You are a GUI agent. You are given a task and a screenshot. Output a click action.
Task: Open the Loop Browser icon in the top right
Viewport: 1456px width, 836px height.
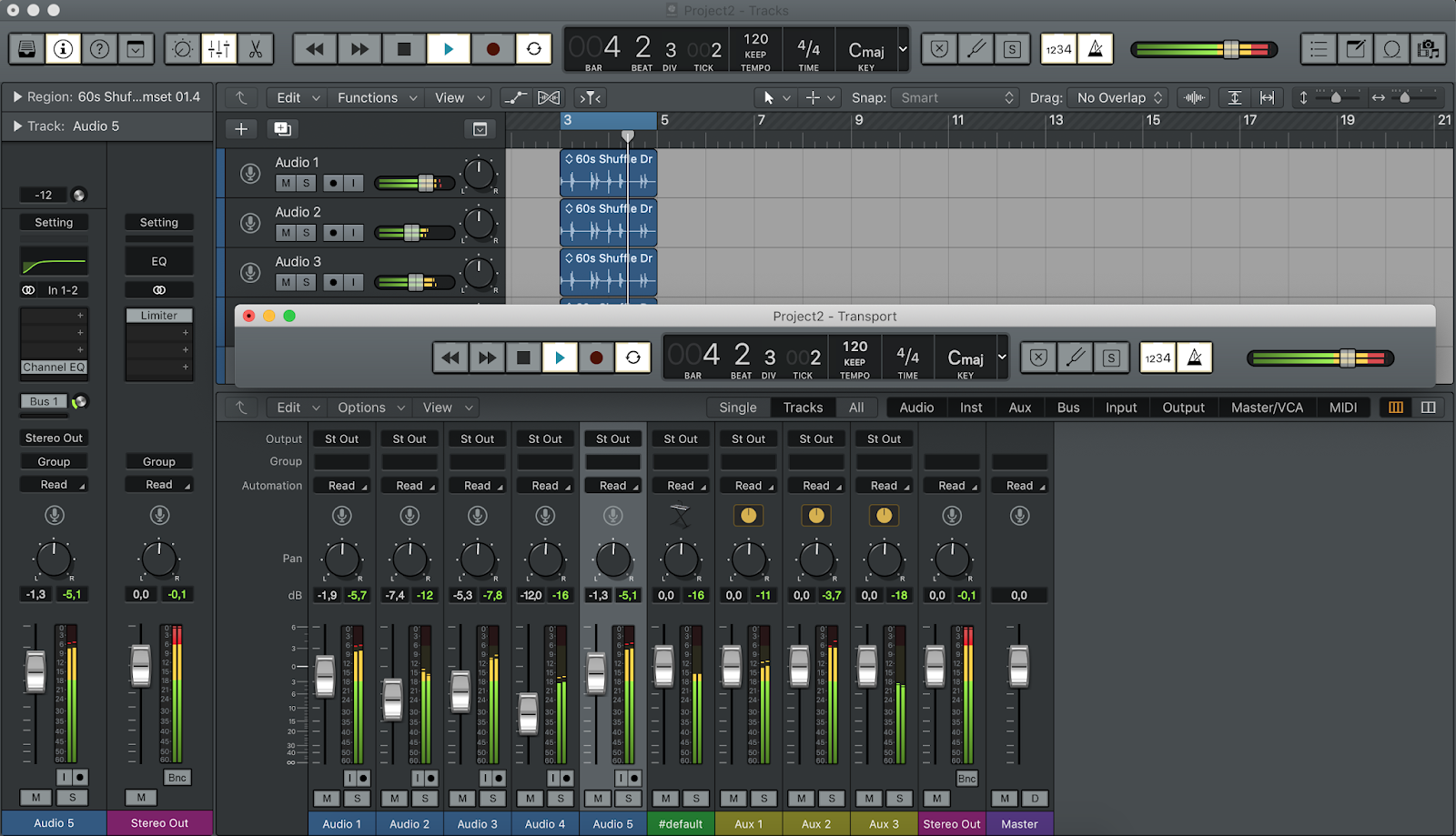pyautogui.click(x=1391, y=49)
